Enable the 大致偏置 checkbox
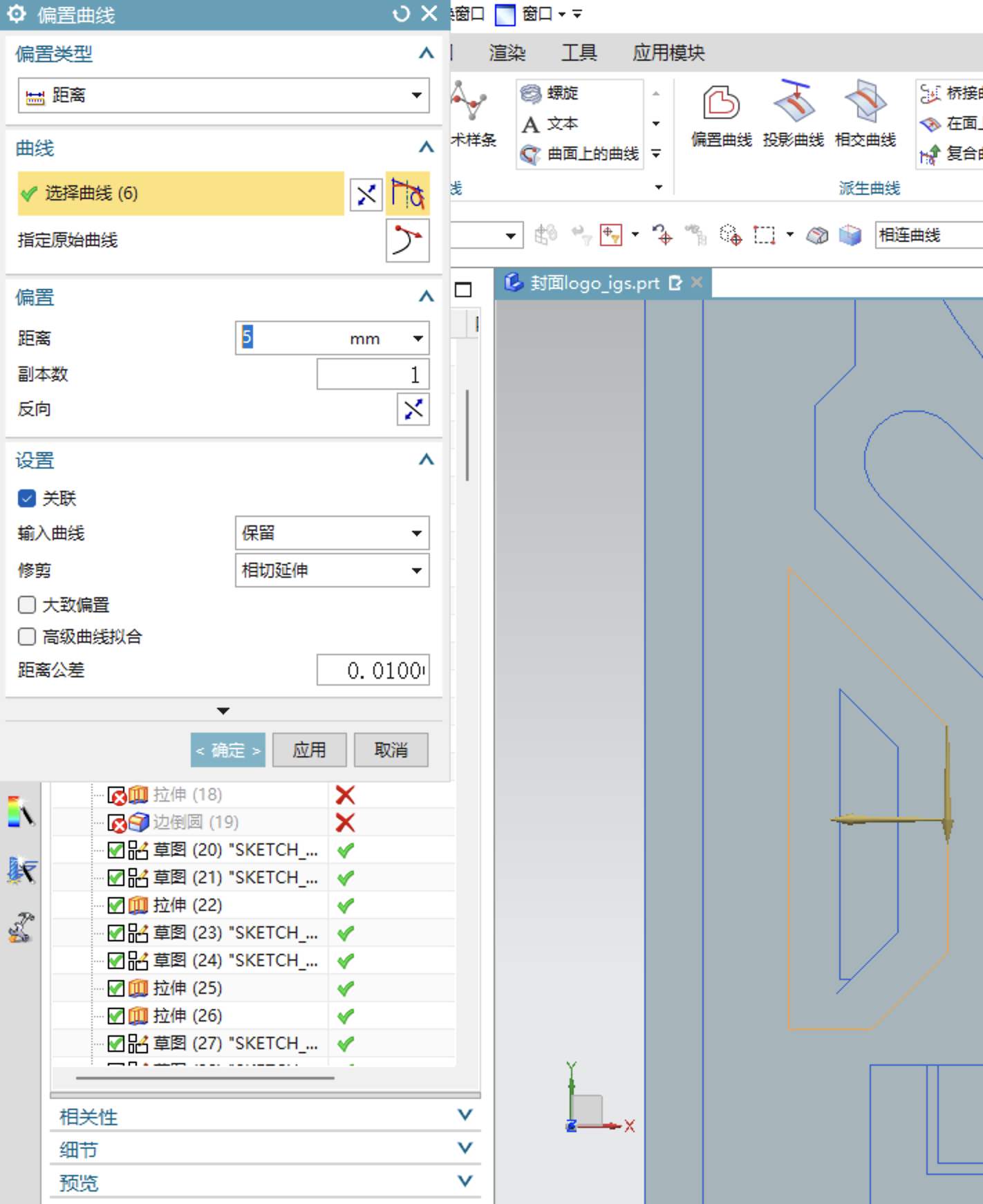Viewport: 983px width, 1204px height. 27,605
